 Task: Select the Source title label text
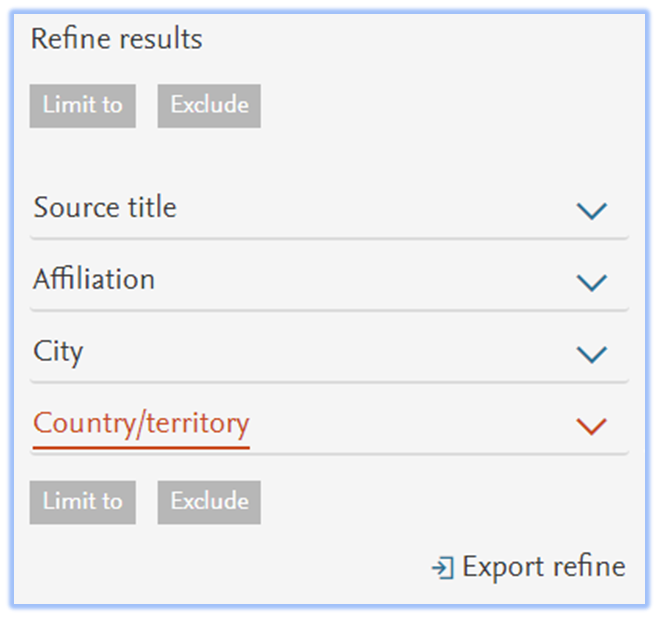105,207
